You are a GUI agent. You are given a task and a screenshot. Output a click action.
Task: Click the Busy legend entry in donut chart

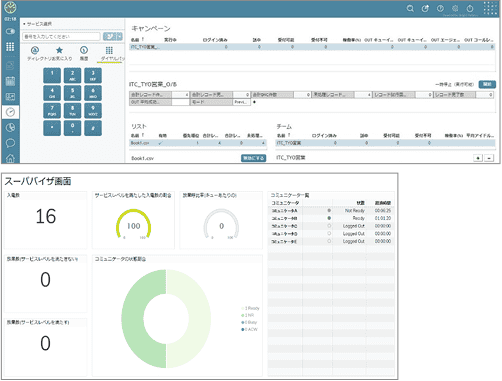[249, 322]
